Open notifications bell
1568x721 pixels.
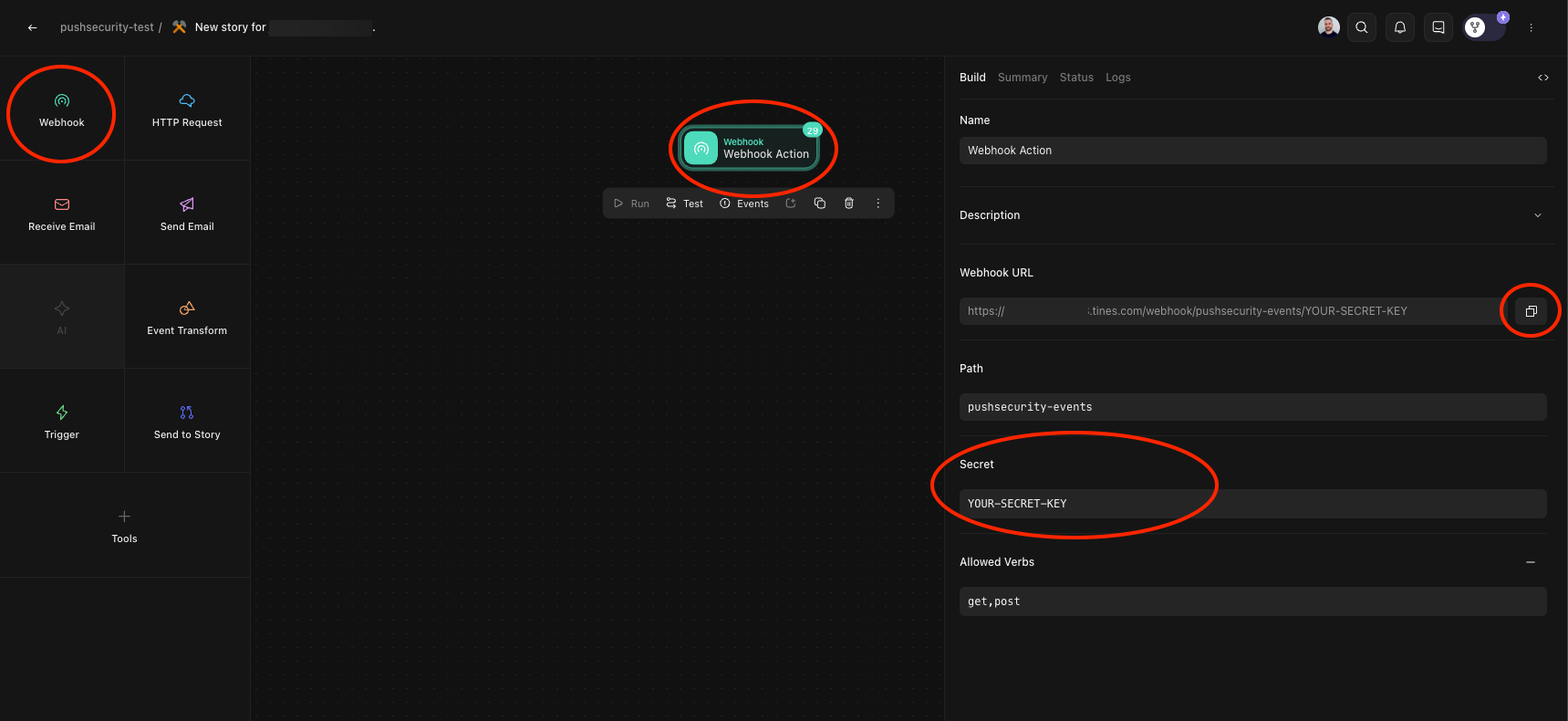click(1400, 27)
